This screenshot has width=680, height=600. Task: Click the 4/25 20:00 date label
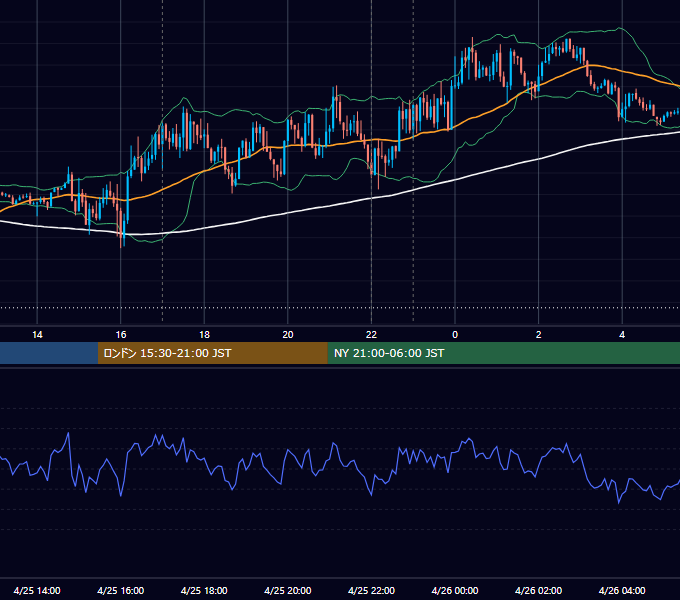(288, 590)
